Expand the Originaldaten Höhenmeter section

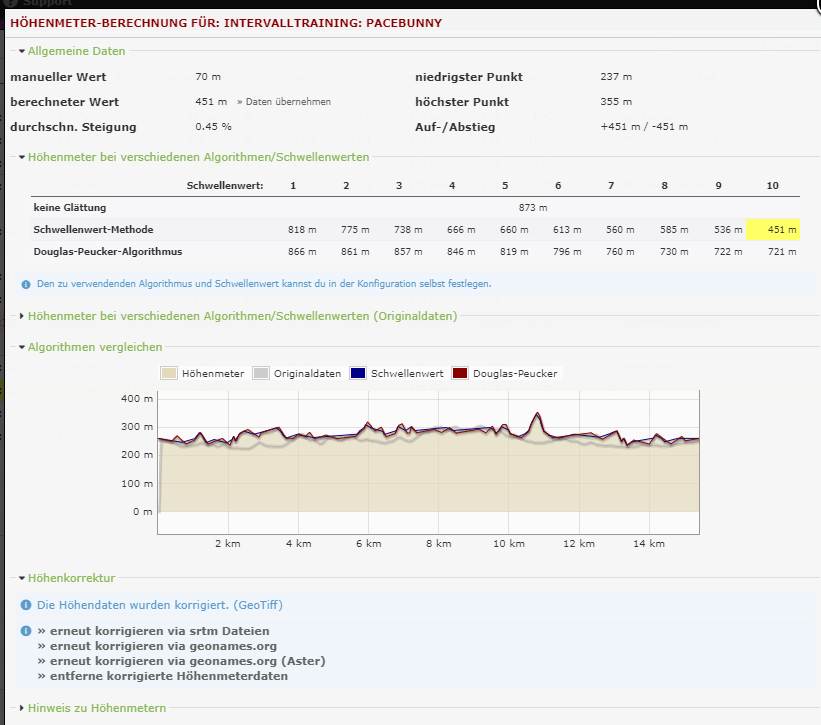241,316
